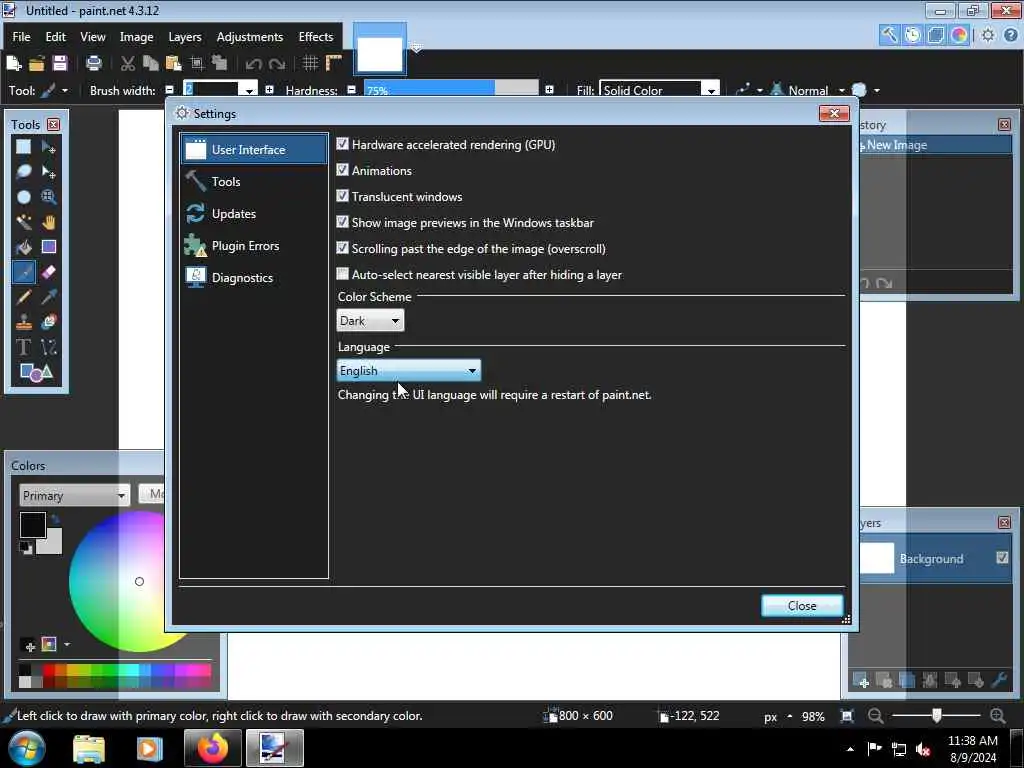Click the Close button in Settings
The height and width of the screenshot is (768, 1024).
(x=802, y=605)
